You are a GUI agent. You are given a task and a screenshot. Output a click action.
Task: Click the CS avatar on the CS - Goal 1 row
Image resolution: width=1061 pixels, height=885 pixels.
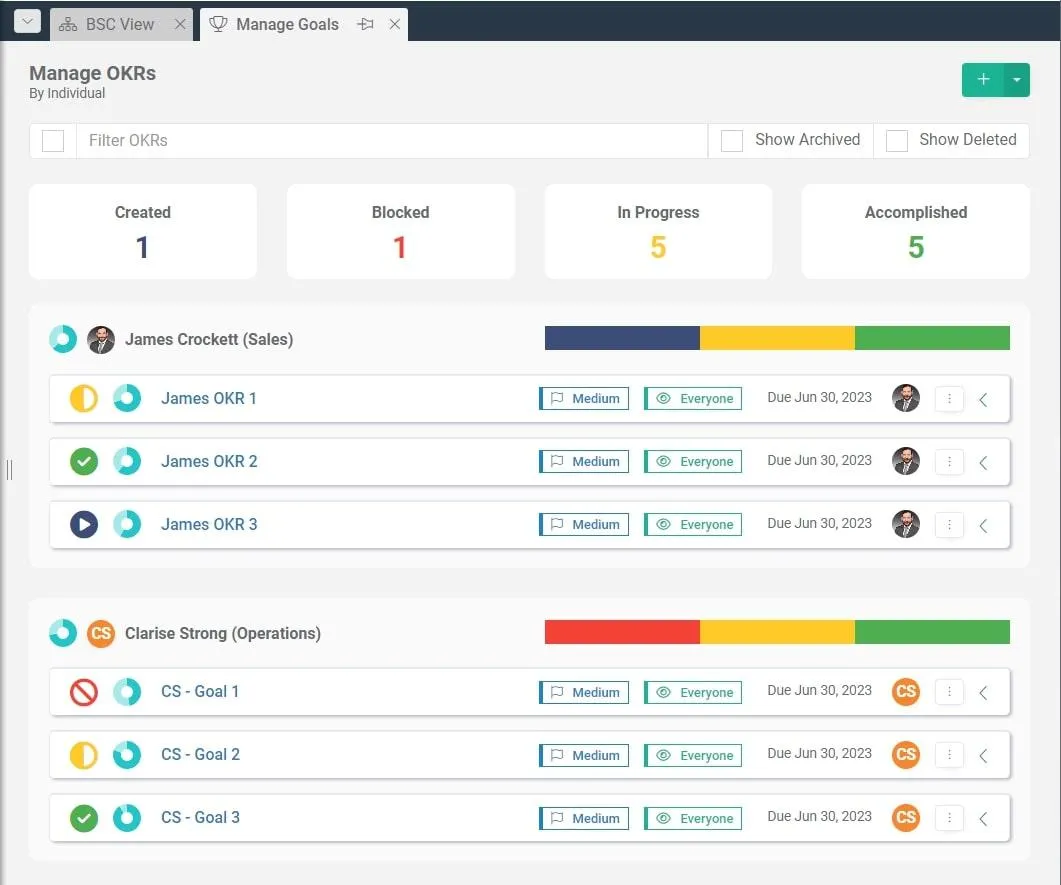click(x=906, y=691)
